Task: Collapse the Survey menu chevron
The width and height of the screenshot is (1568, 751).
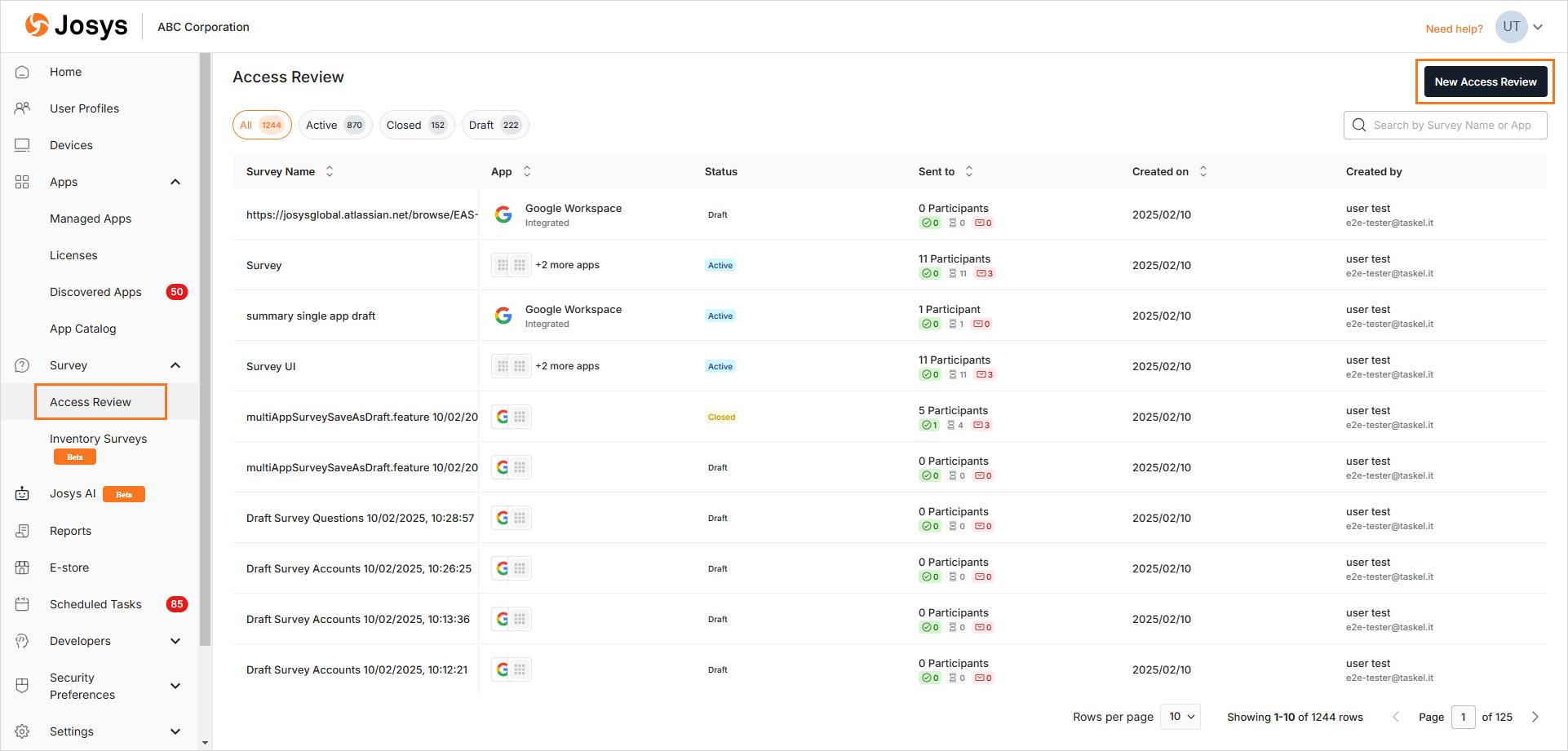Action: (175, 365)
